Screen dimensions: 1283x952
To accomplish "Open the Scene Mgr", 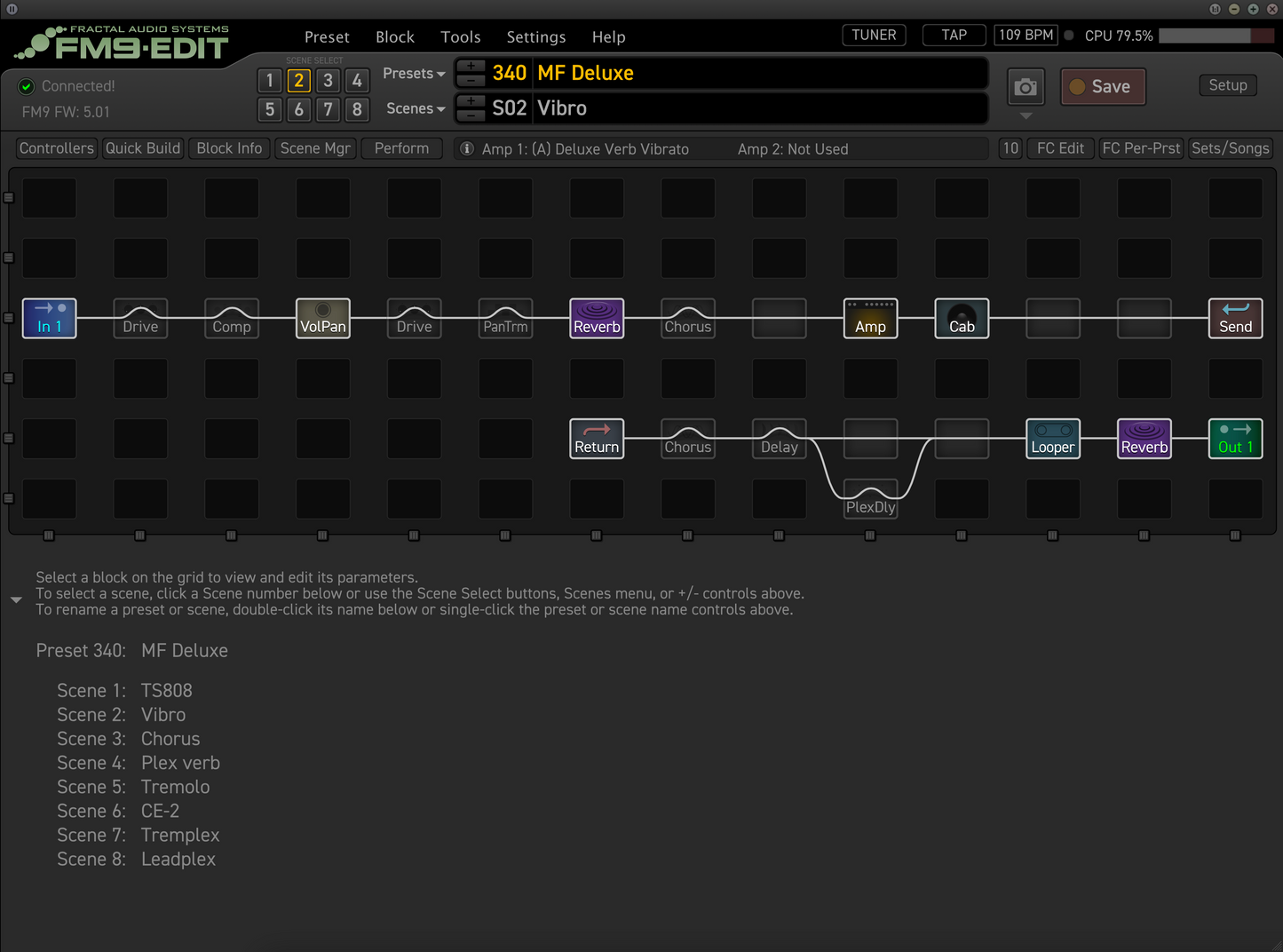I will 315,148.
